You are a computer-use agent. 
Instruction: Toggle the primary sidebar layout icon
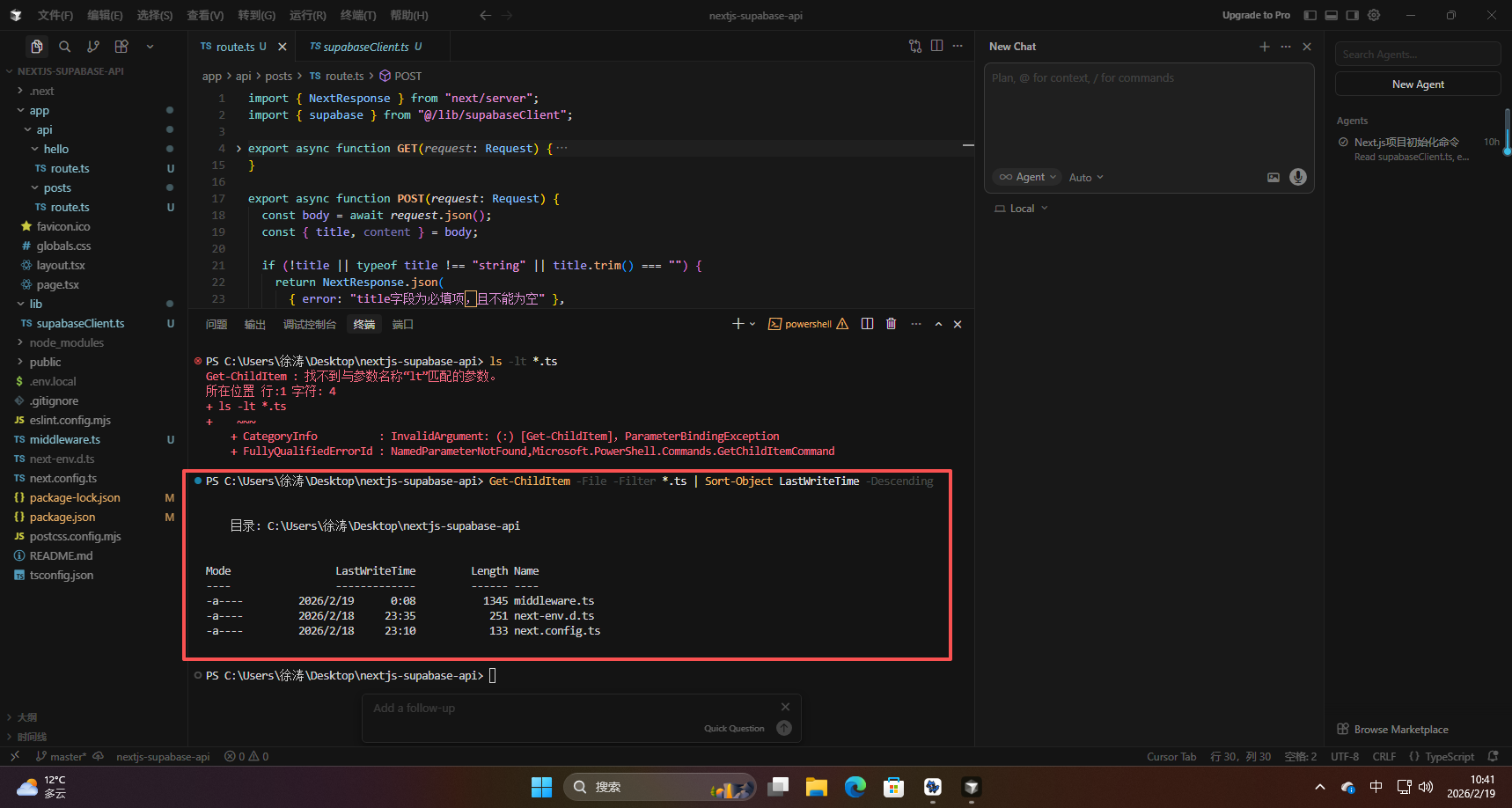[1310, 15]
